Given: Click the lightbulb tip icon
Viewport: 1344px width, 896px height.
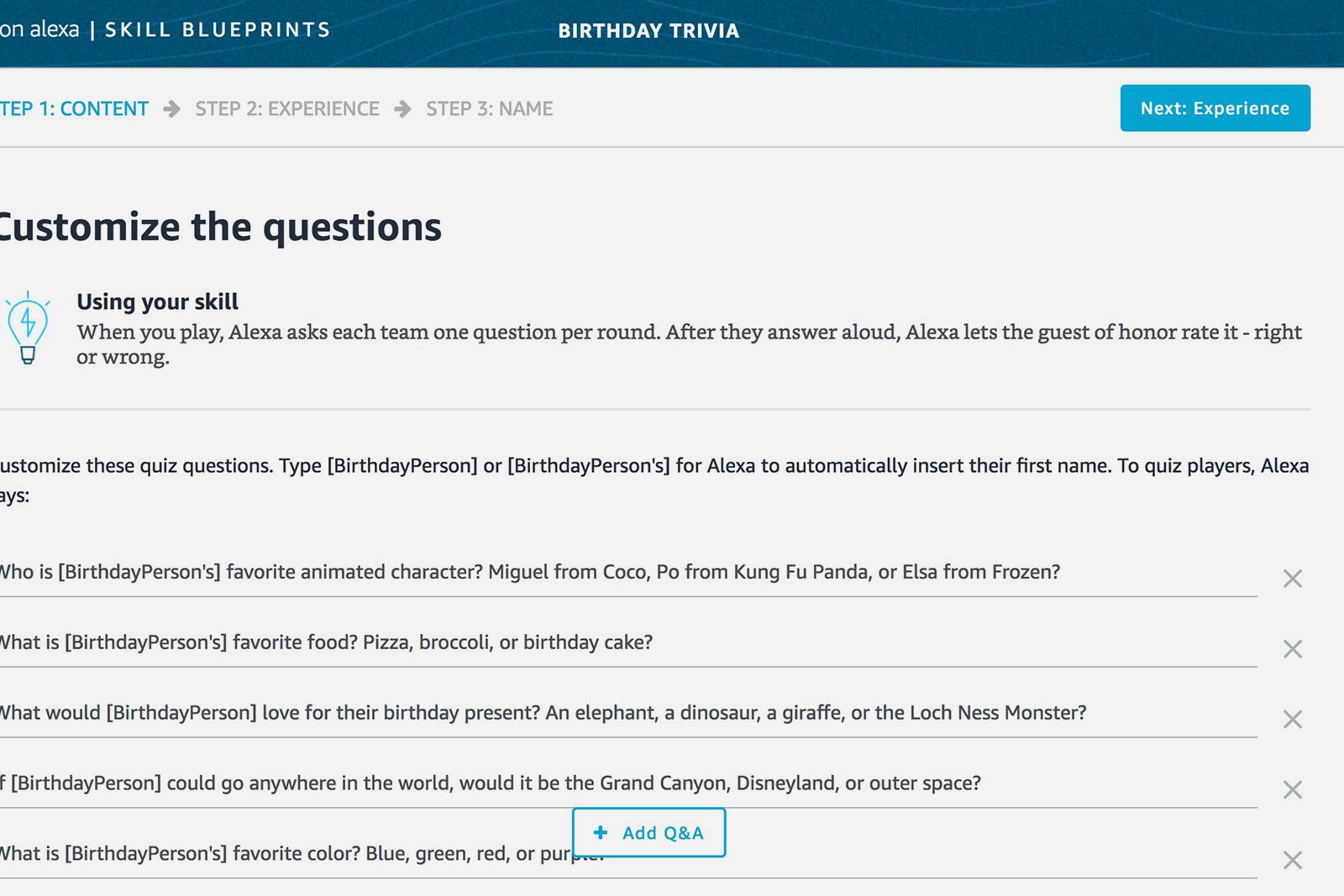Looking at the screenshot, I should point(28,328).
